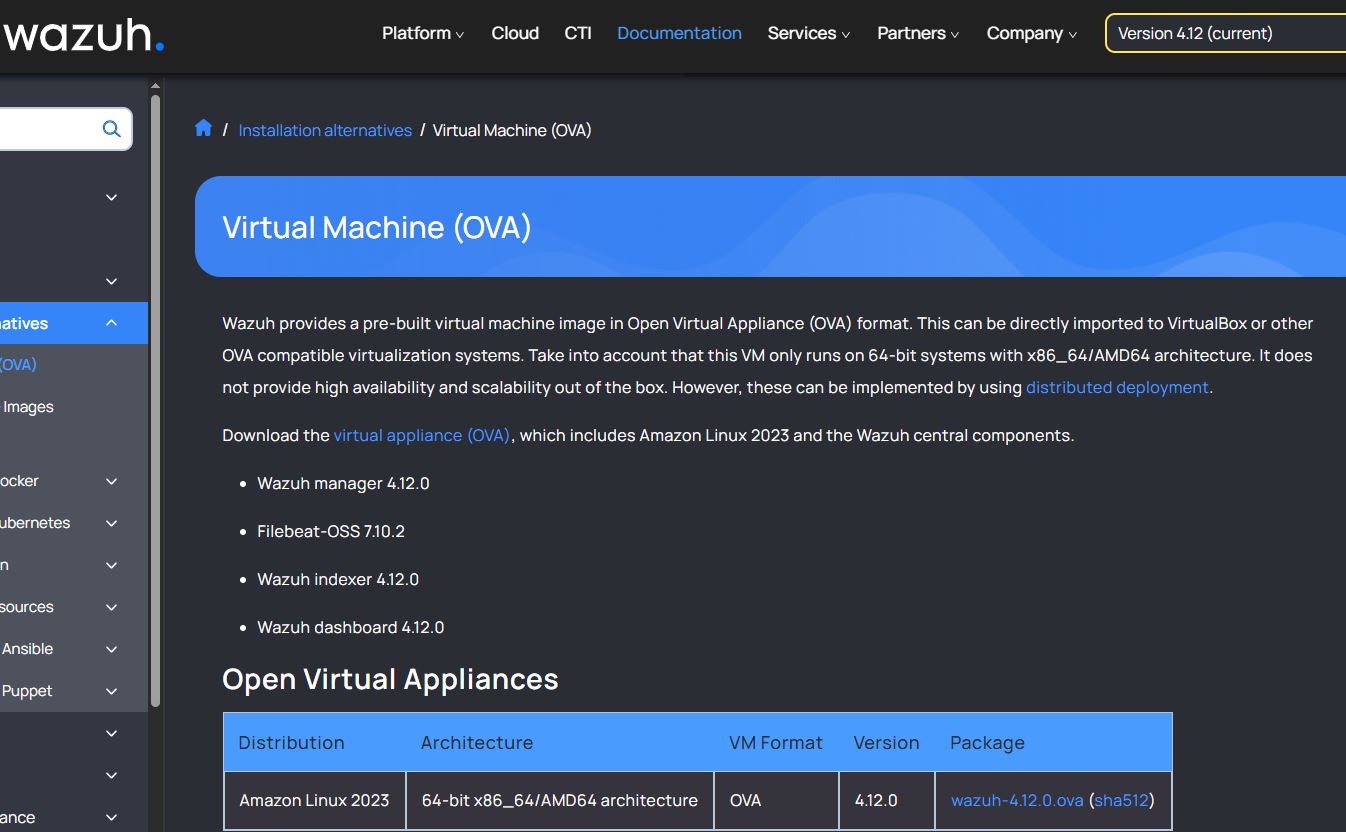The image size is (1346, 832).
Task: Open the Company dropdown menu
Action: (1032, 33)
